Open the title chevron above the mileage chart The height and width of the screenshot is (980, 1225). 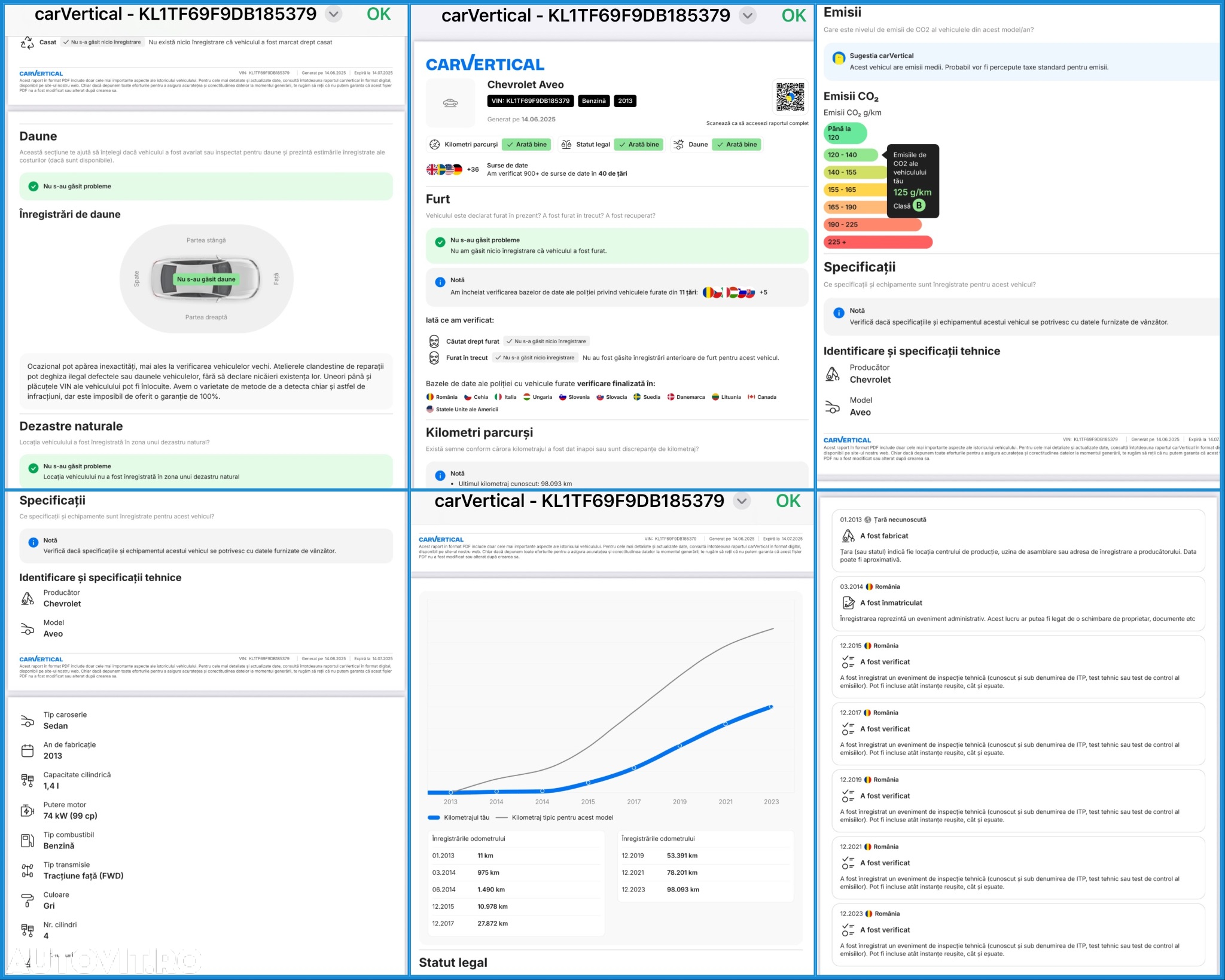(x=742, y=501)
